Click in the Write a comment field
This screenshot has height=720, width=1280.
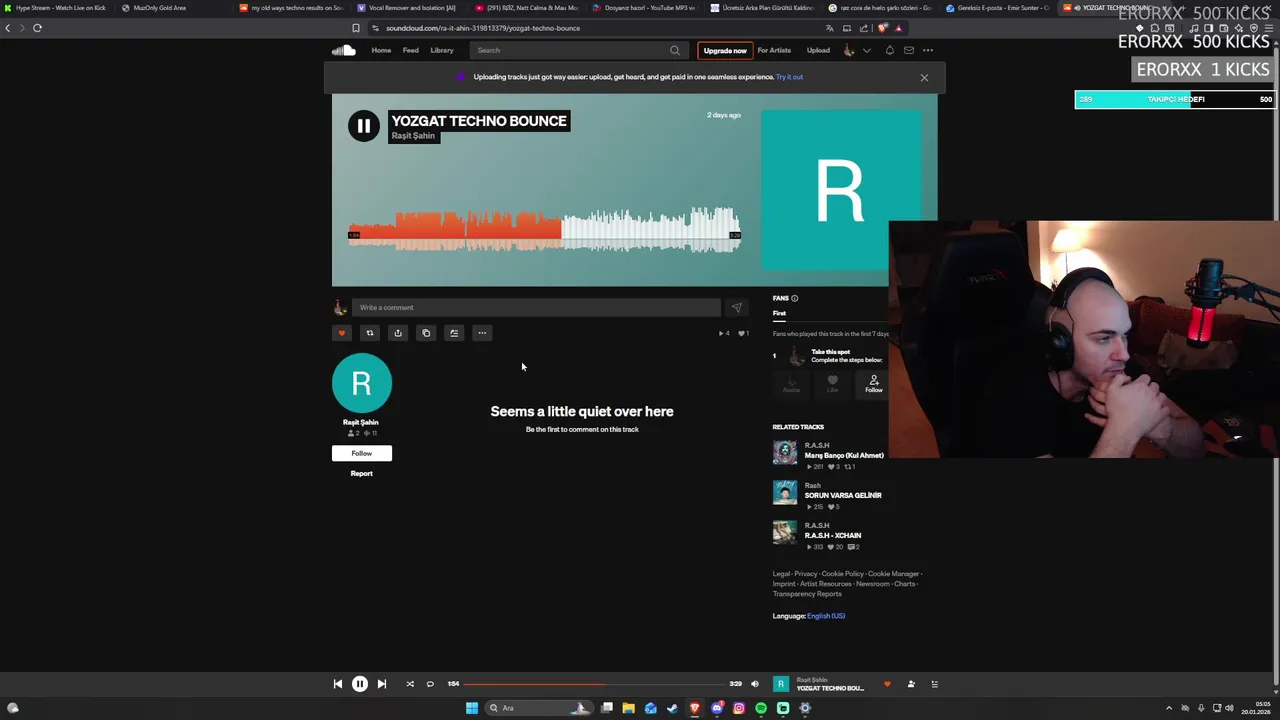(x=536, y=308)
